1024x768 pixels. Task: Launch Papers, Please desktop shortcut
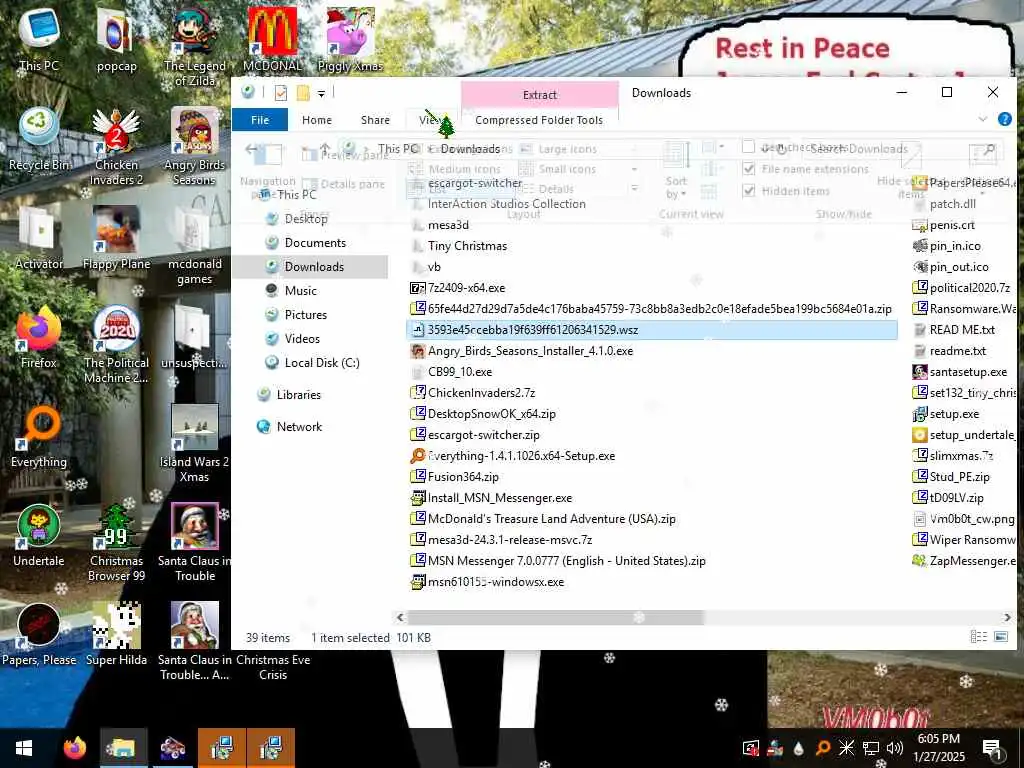[x=39, y=634]
